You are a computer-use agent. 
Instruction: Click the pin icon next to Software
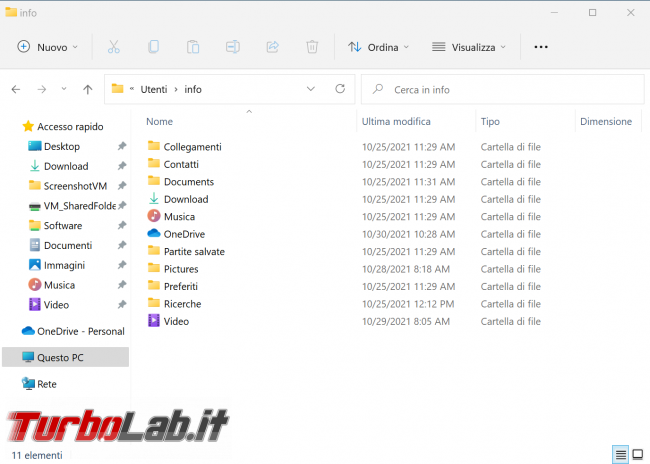tap(121, 225)
